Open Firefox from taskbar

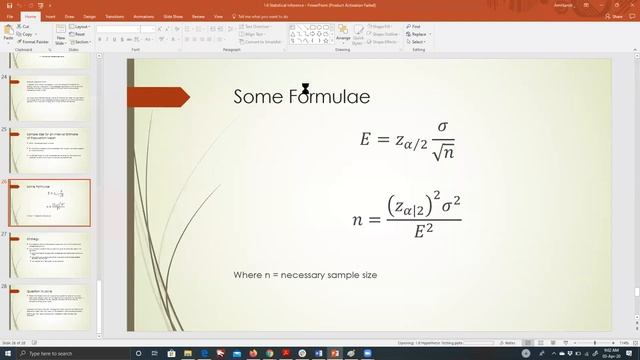[253, 353]
